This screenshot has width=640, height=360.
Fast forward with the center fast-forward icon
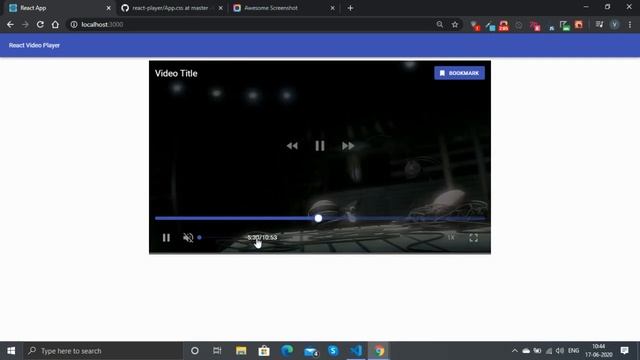click(x=348, y=146)
